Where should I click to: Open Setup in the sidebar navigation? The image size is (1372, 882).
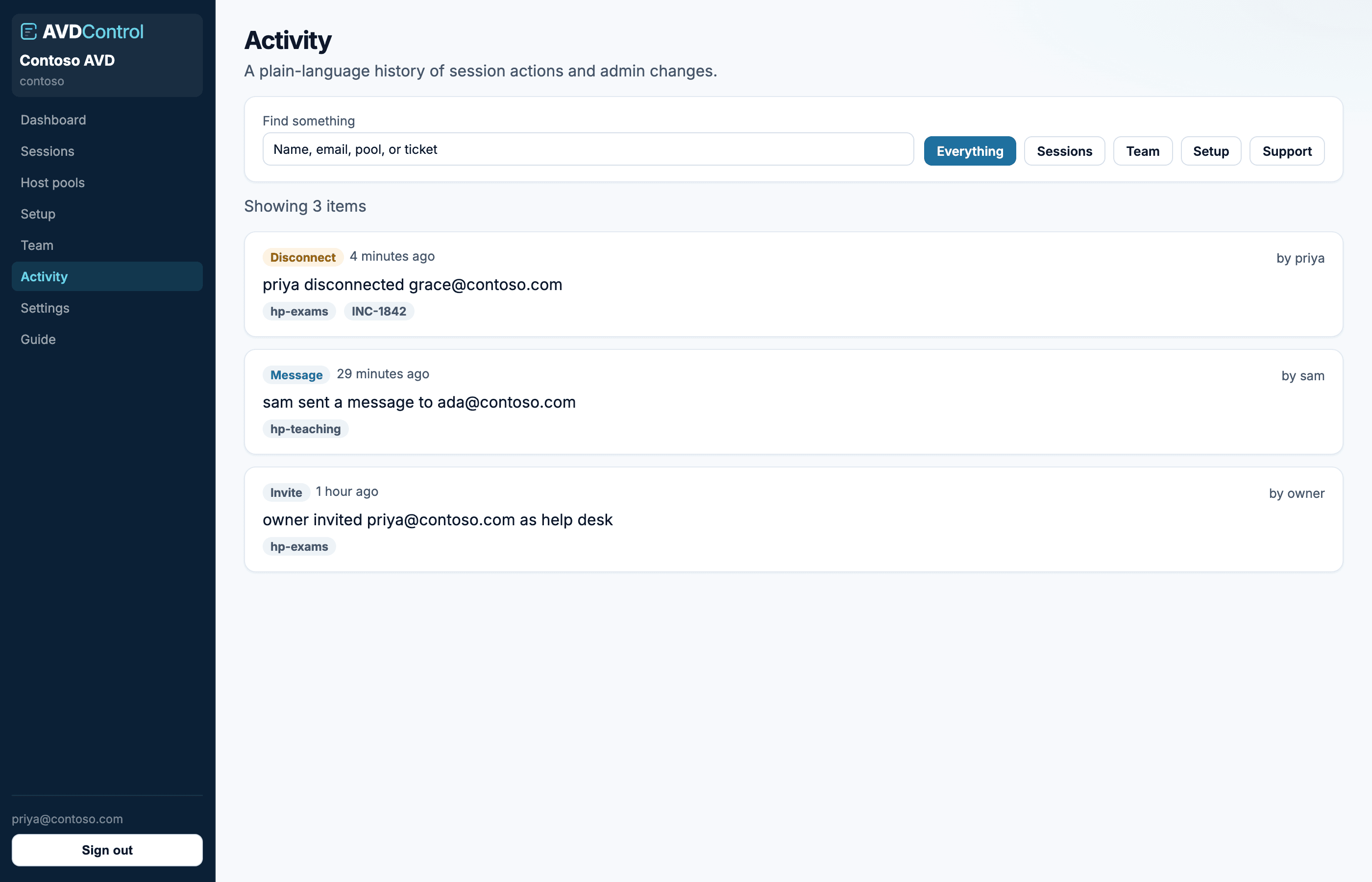coord(107,214)
